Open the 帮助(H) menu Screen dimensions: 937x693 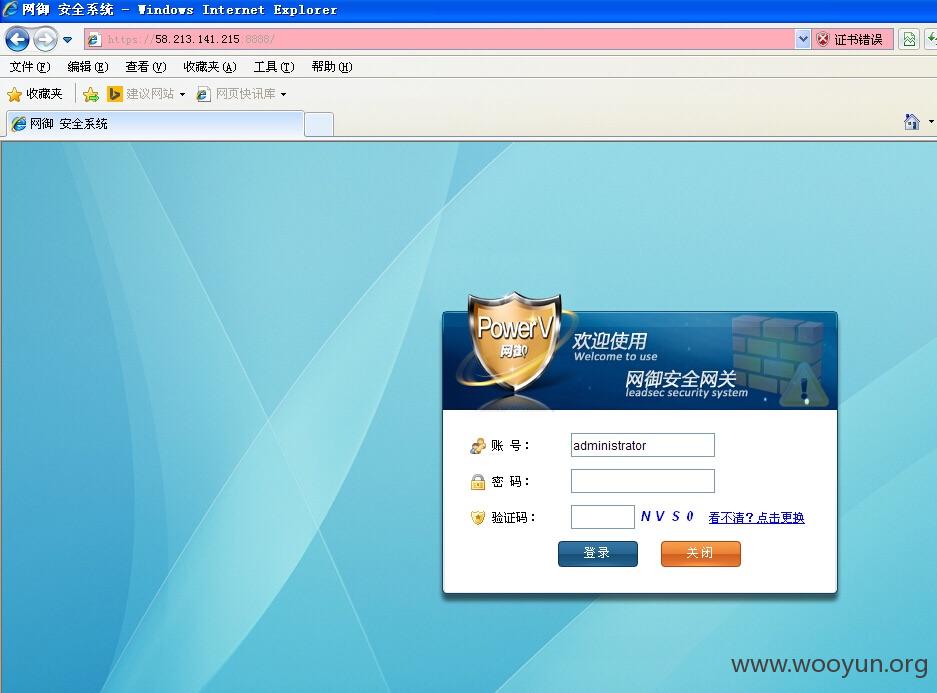coord(332,67)
